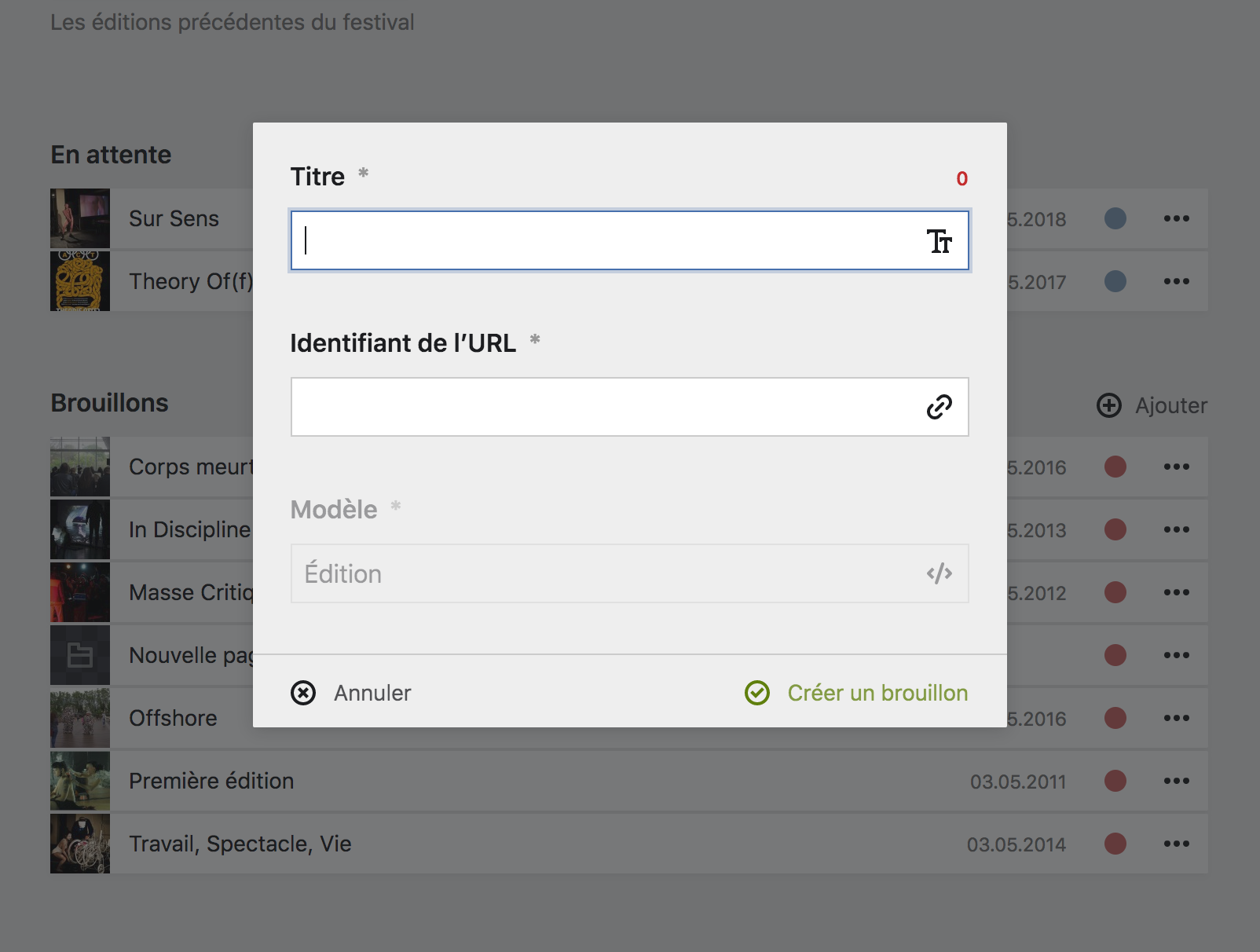Image resolution: width=1260 pixels, height=952 pixels.
Task: Open the three-dot options for Offshore
Action: [x=1176, y=717]
